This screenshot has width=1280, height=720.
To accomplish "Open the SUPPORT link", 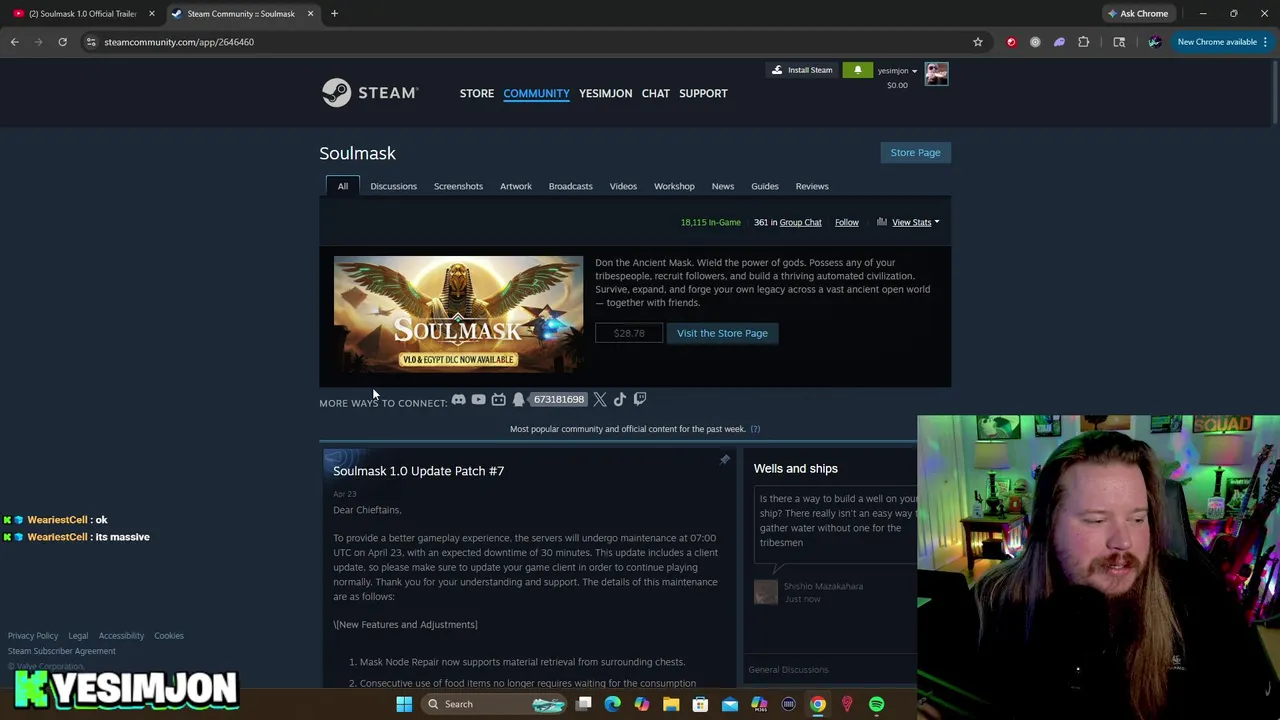I will tap(703, 93).
